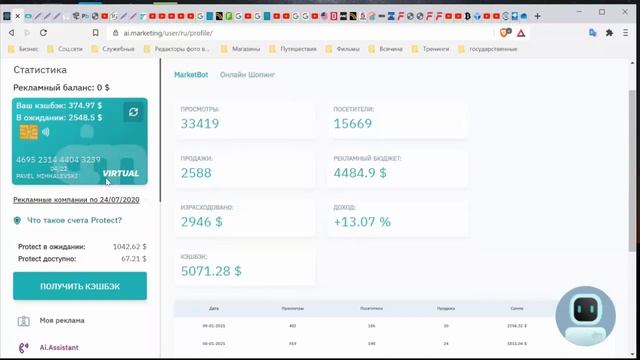Click the refresh icon on the cashback card
The image size is (640, 360).
(x=133, y=112)
